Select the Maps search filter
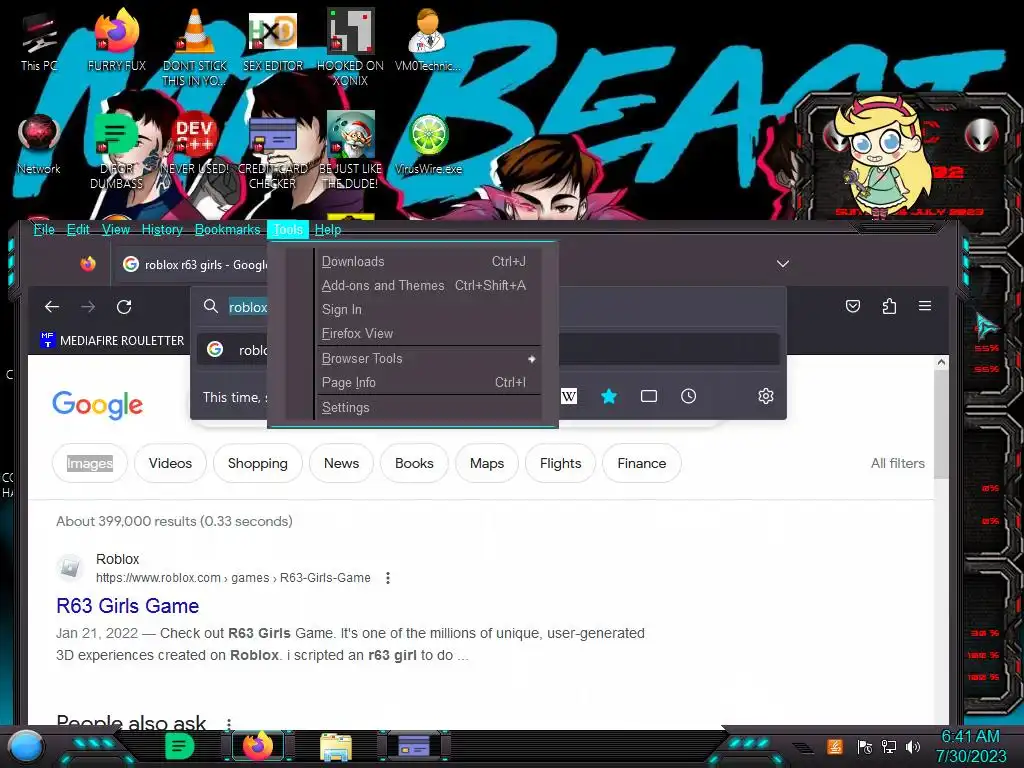 [487, 463]
